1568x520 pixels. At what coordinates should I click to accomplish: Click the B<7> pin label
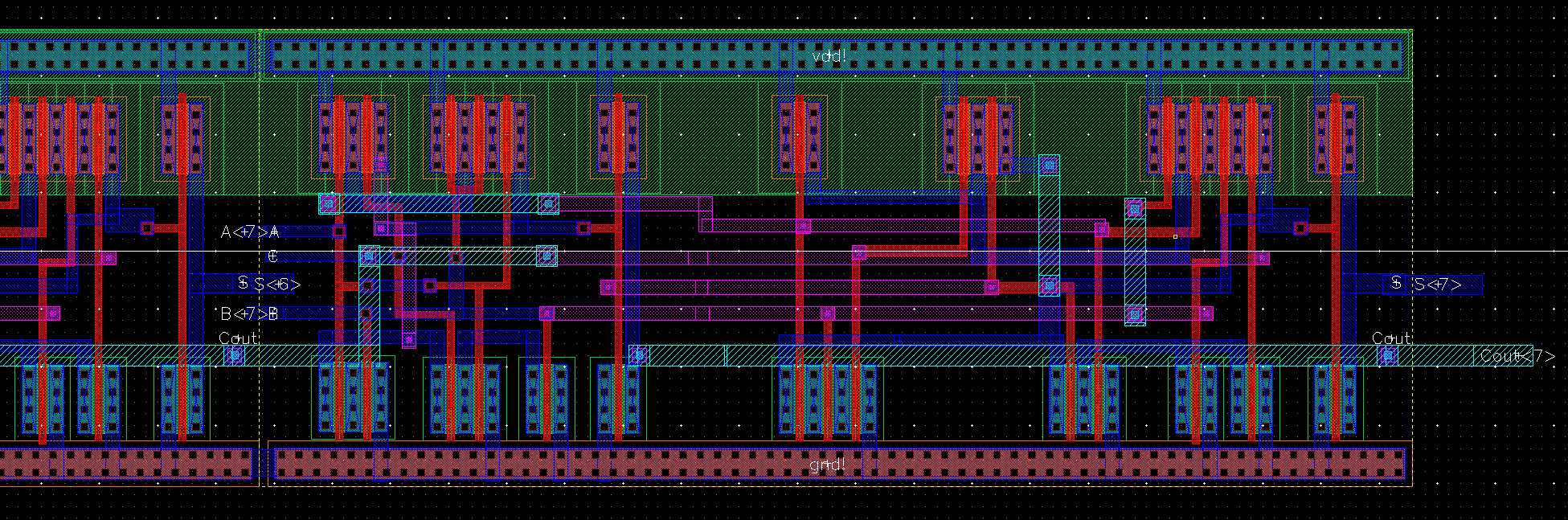click(244, 313)
